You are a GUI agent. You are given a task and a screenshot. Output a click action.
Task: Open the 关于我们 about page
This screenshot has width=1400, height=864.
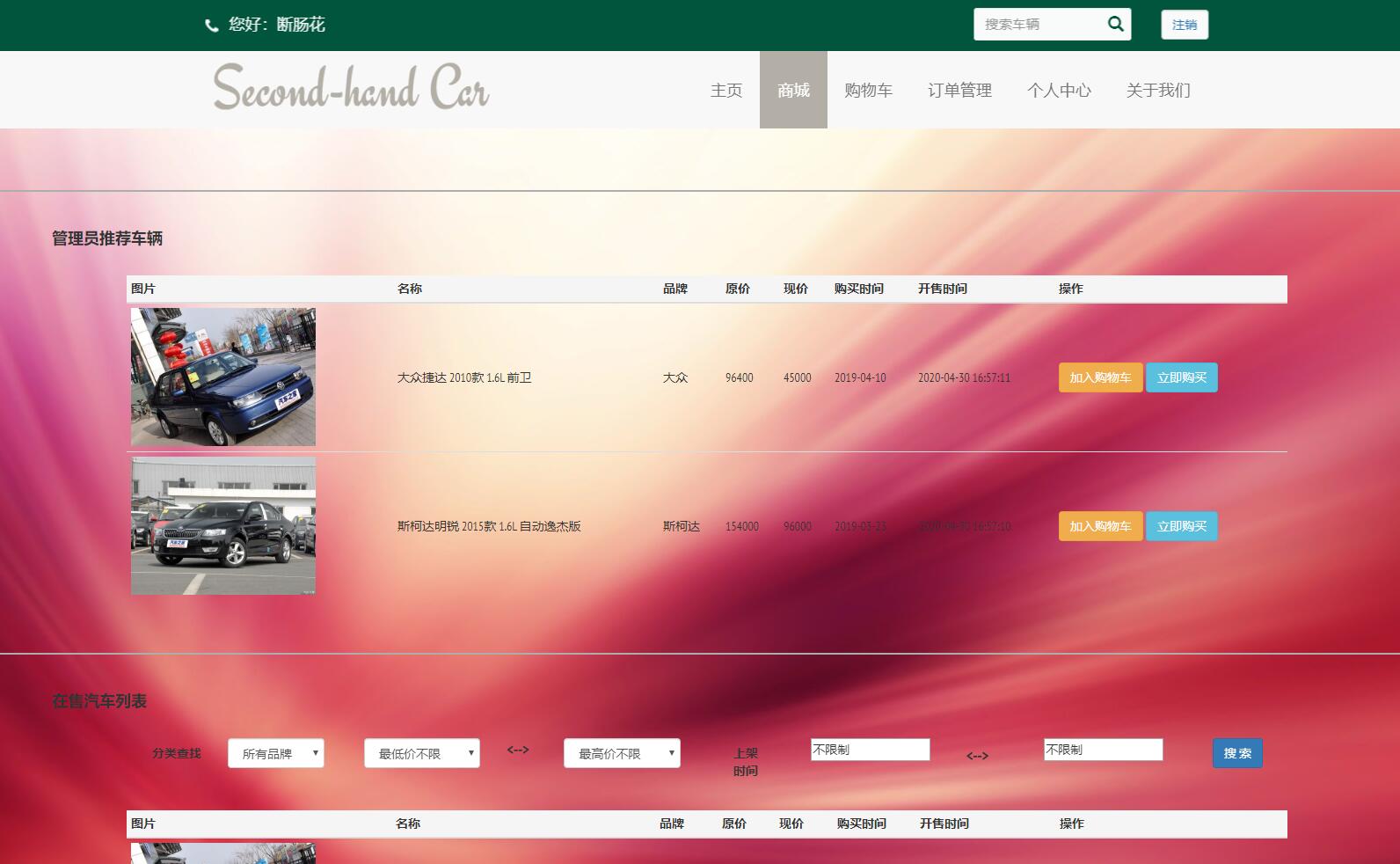point(1158,90)
